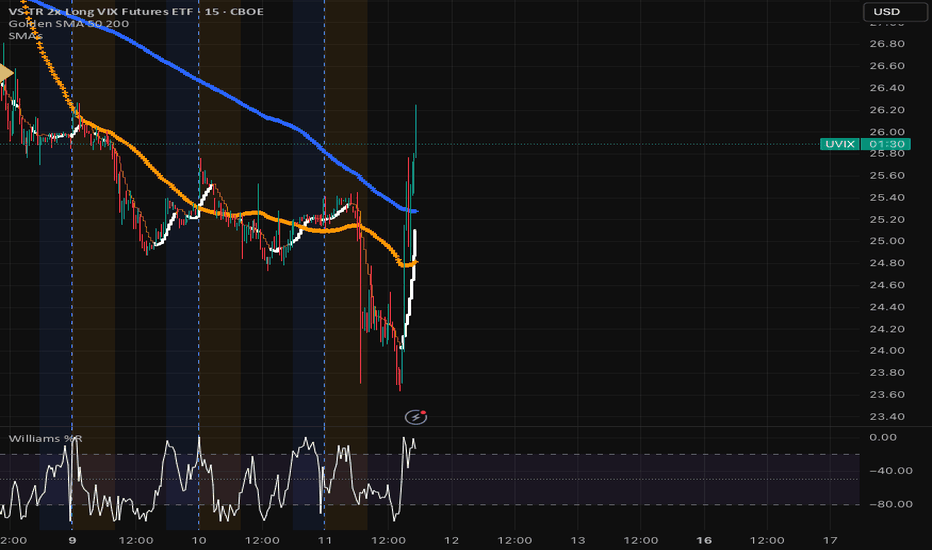The image size is (932, 550).
Task: Click date label 12 on time axis
Action: 451,540
